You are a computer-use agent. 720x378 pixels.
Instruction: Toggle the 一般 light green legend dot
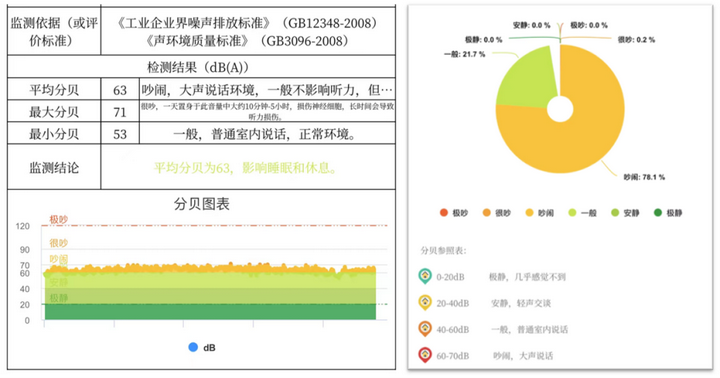[x=572, y=213]
